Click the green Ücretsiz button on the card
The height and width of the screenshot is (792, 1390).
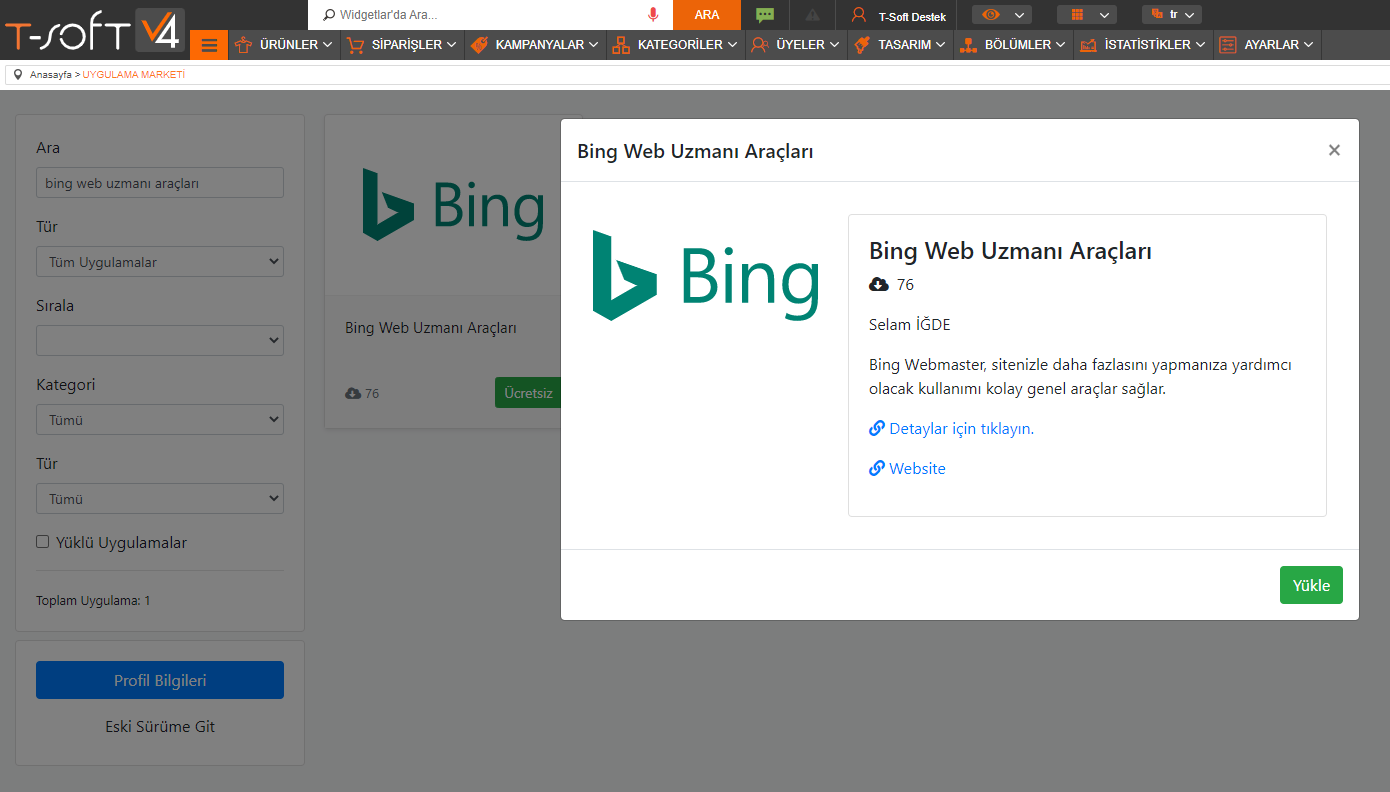(527, 393)
